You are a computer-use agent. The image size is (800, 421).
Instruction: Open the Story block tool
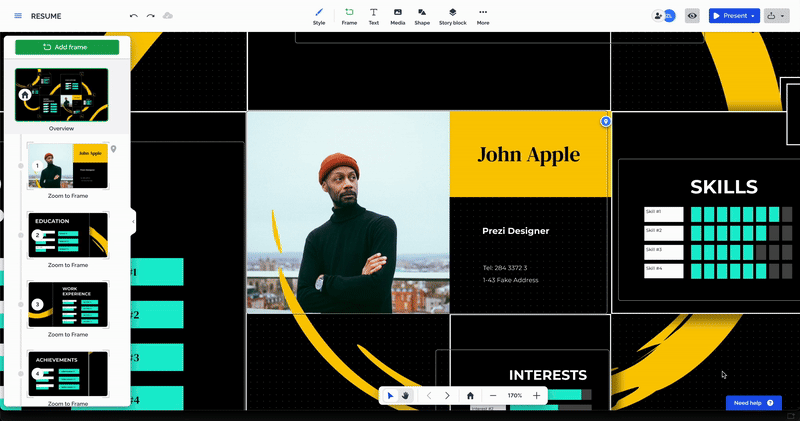pyautogui.click(x=453, y=16)
